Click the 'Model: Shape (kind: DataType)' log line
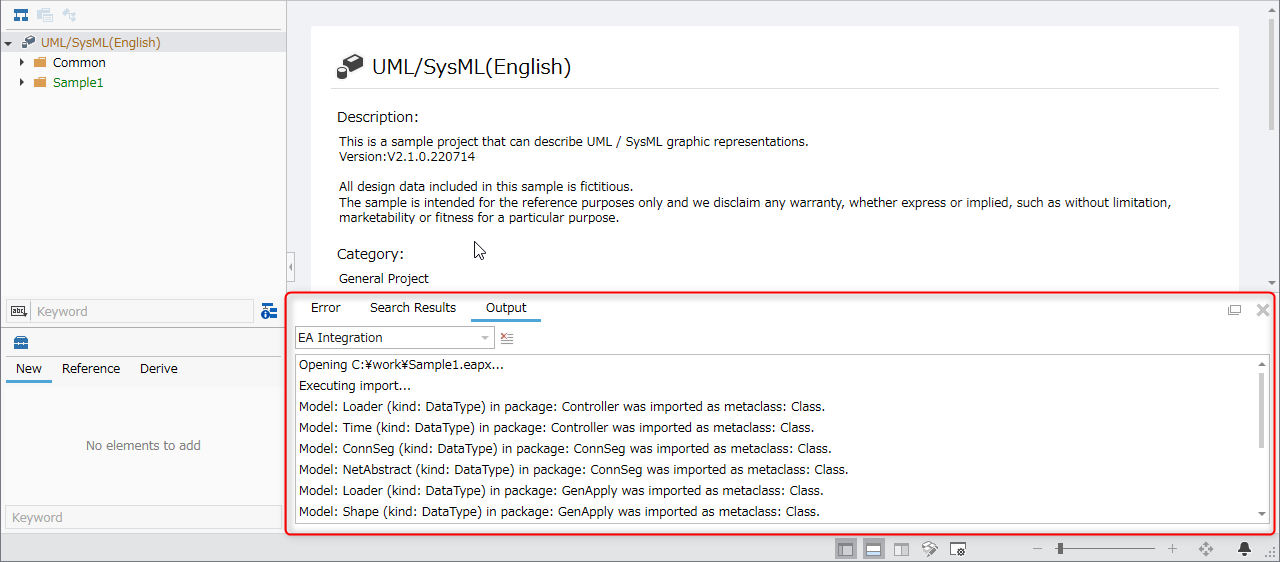The height and width of the screenshot is (562, 1280). click(559, 512)
